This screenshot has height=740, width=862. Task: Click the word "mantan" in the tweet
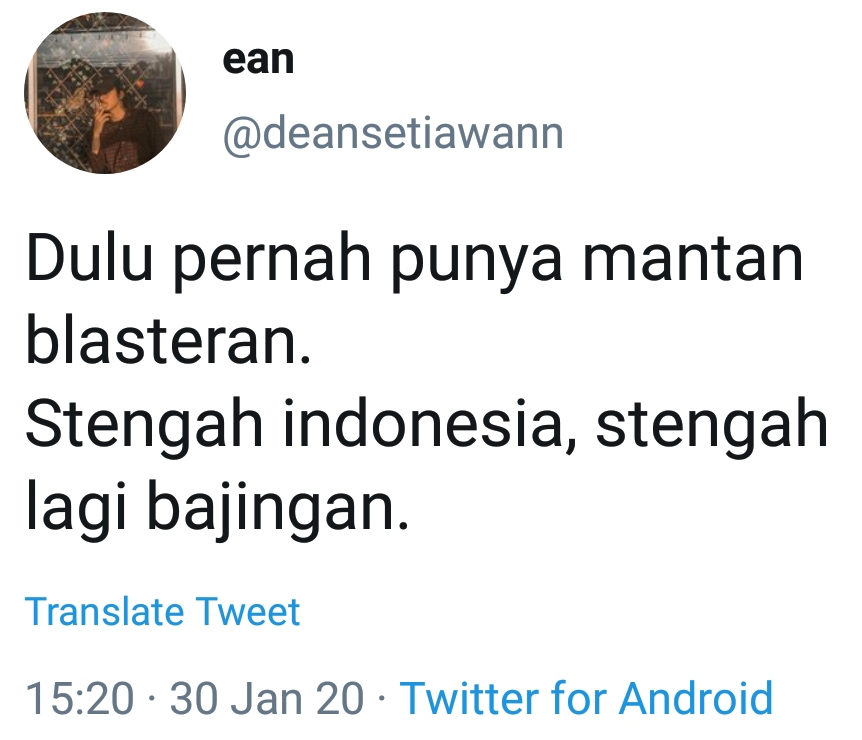[693, 259]
